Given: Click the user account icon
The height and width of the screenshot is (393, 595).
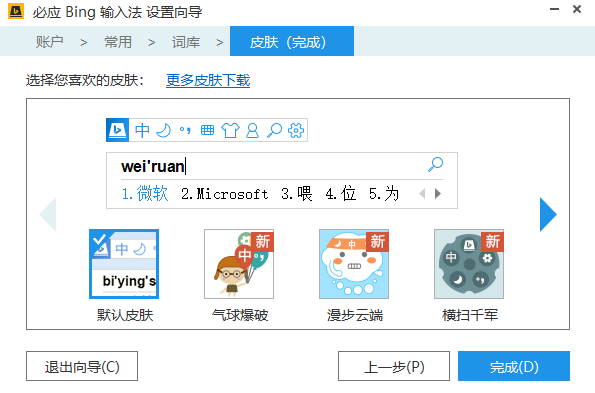Looking at the screenshot, I should (252, 130).
